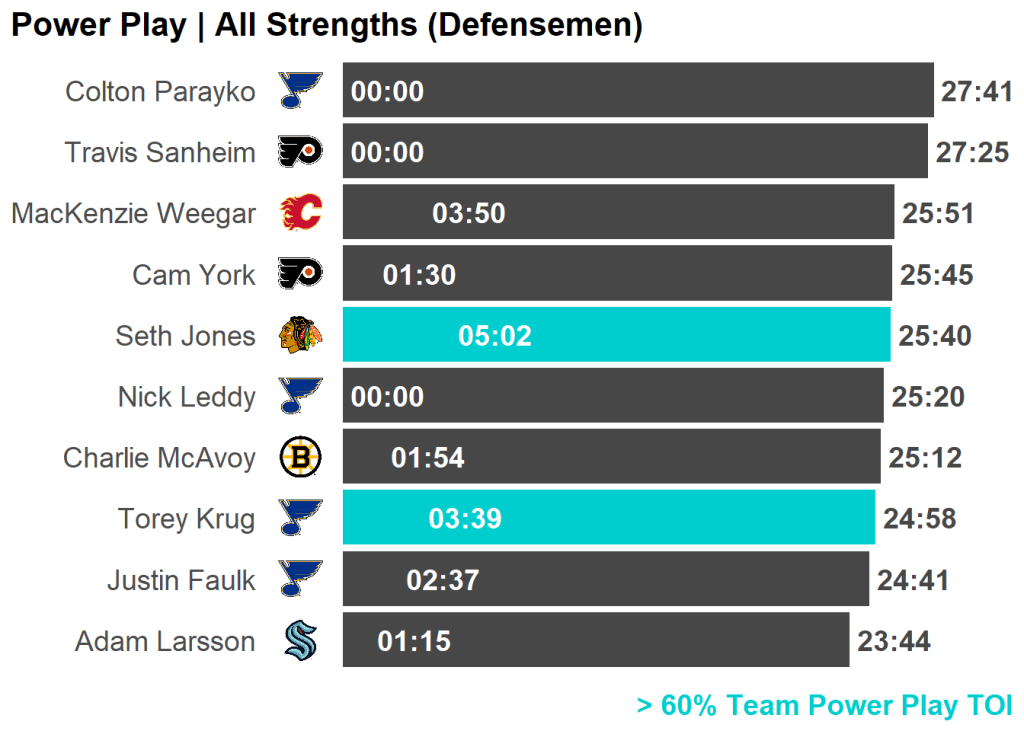The height and width of the screenshot is (731, 1024).
Task: Click the Blues logo next to Nick Leddy
Action: (x=300, y=396)
